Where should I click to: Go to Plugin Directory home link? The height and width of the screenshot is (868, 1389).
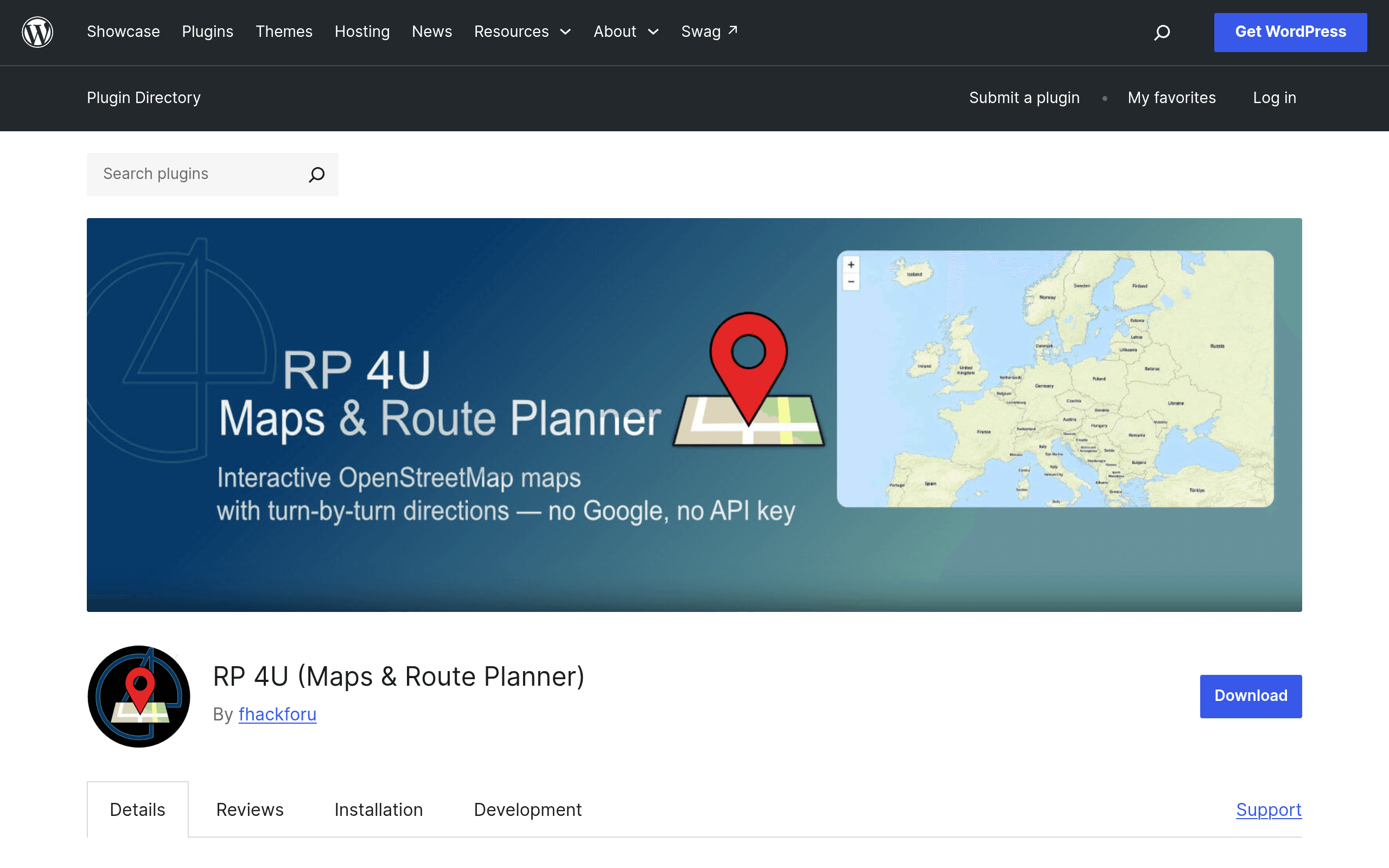pos(143,98)
